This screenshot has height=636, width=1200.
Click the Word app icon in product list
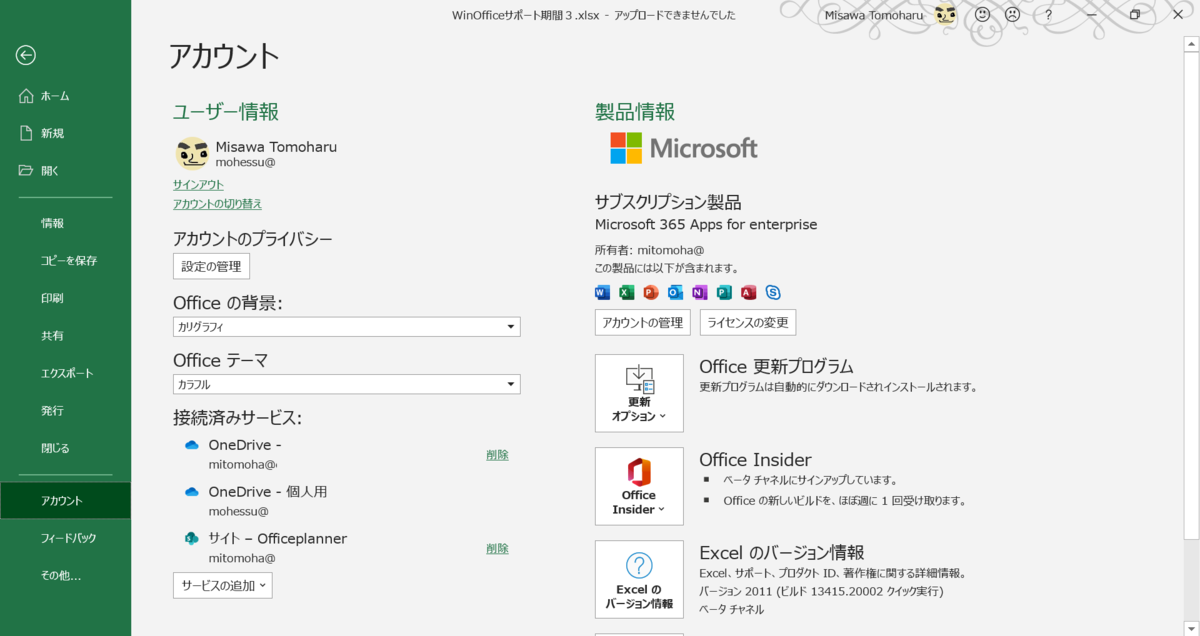click(602, 292)
